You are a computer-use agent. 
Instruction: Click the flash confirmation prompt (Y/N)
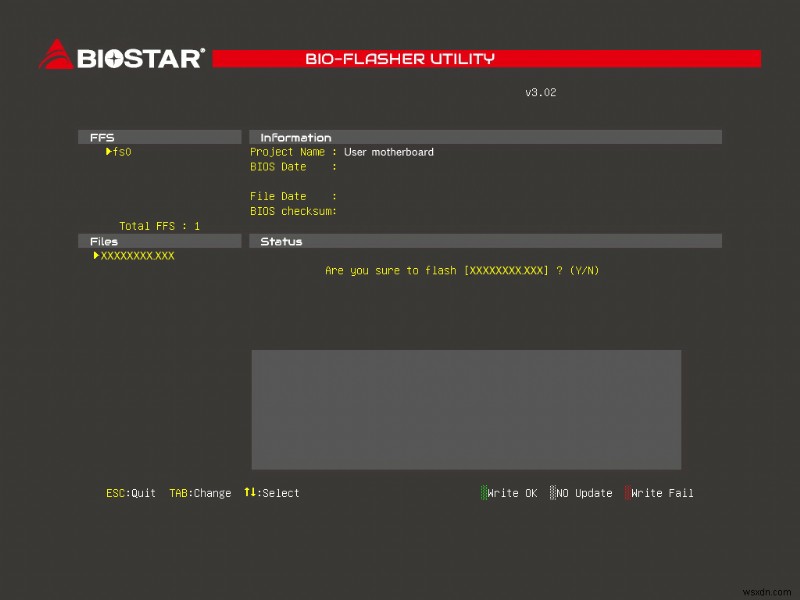tap(462, 270)
